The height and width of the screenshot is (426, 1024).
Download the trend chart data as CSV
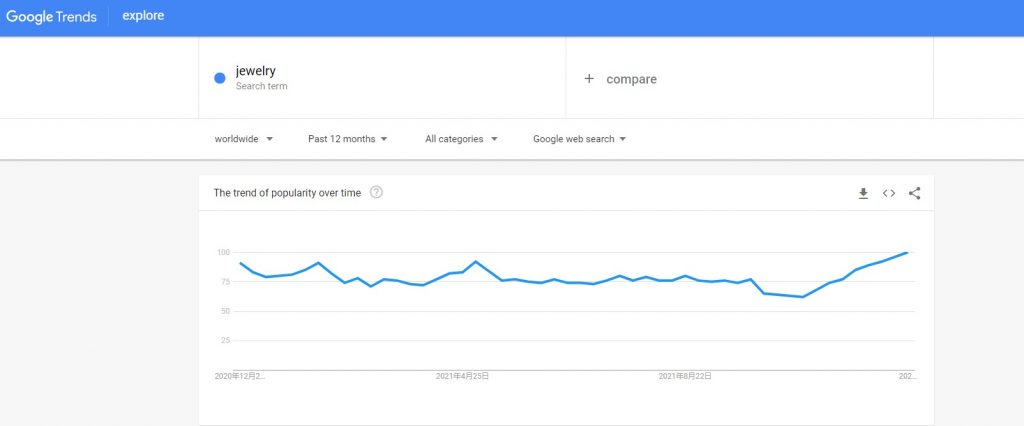[x=863, y=193]
